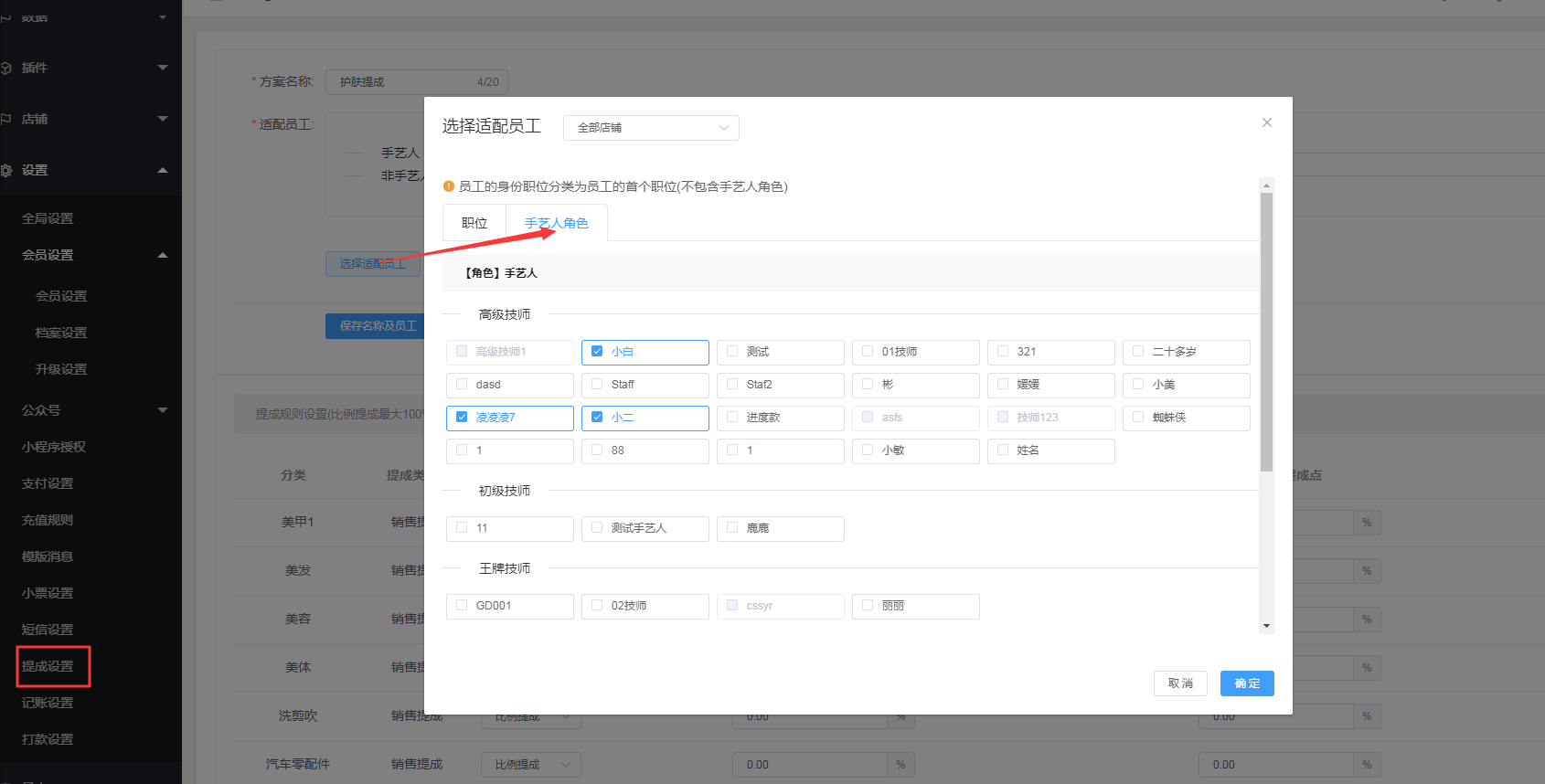Viewport: 1545px width, 784px height.
Task: Select the 手艺人角色 tab
Action: [x=556, y=223]
